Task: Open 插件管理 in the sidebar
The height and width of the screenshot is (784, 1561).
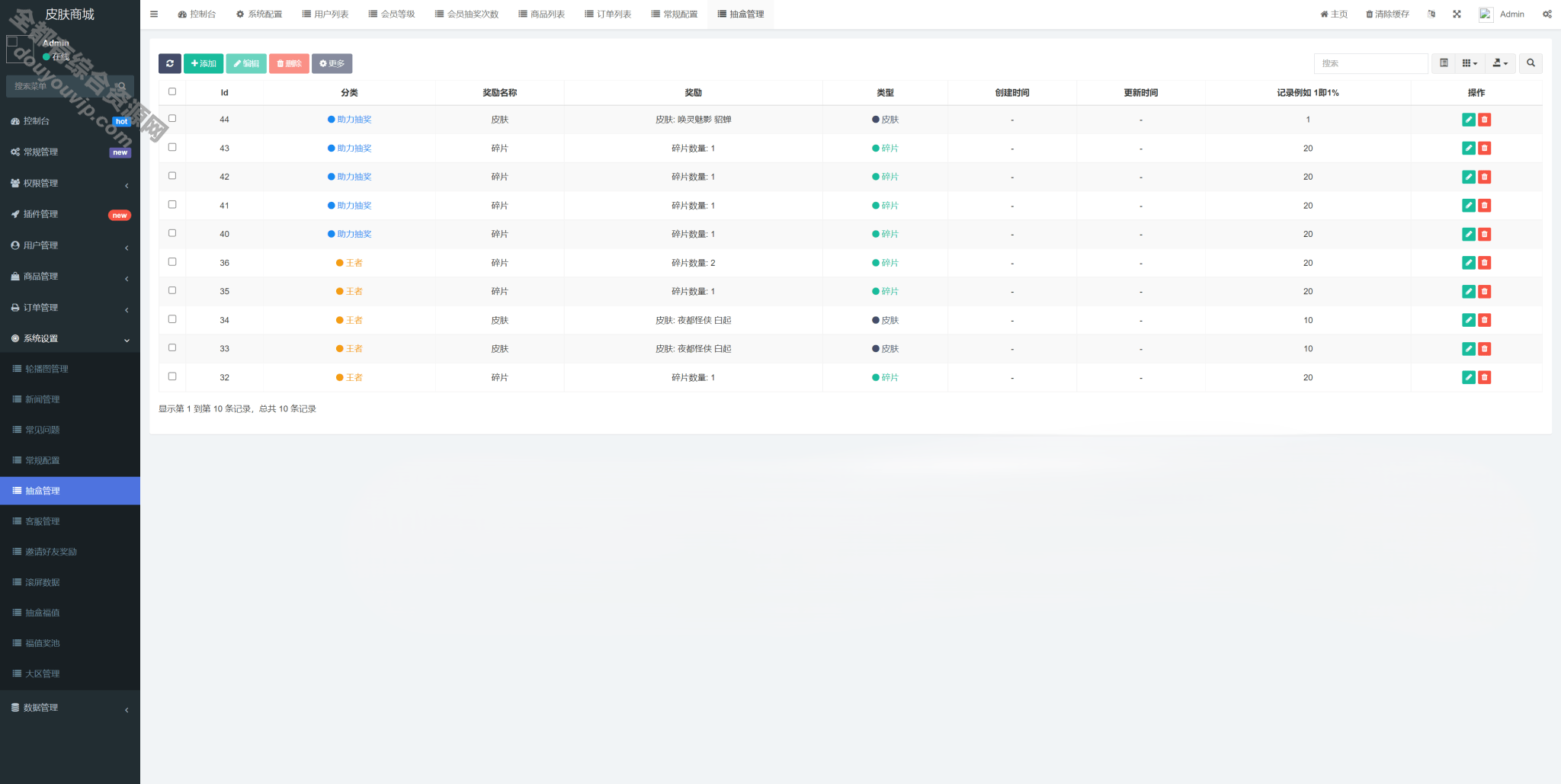Action: [x=70, y=215]
